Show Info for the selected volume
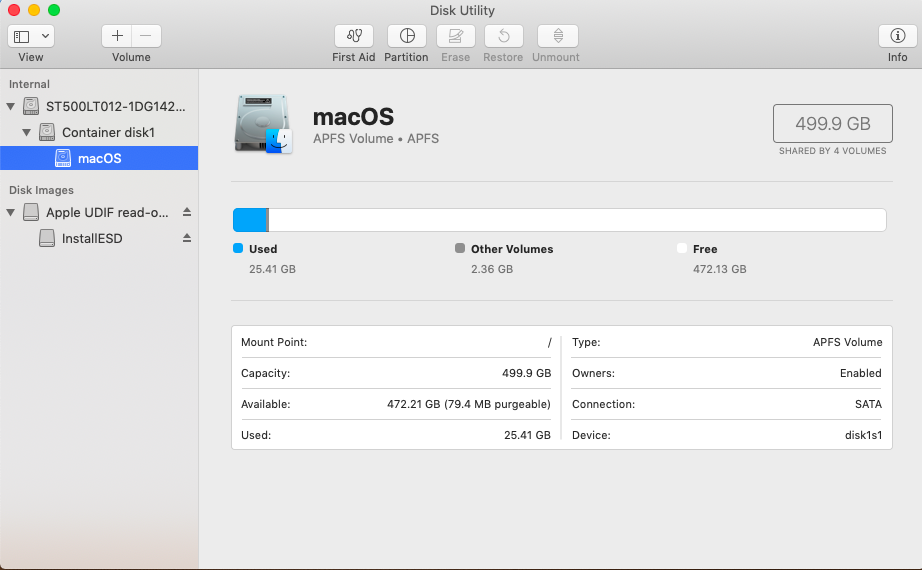 coord(897,36)
